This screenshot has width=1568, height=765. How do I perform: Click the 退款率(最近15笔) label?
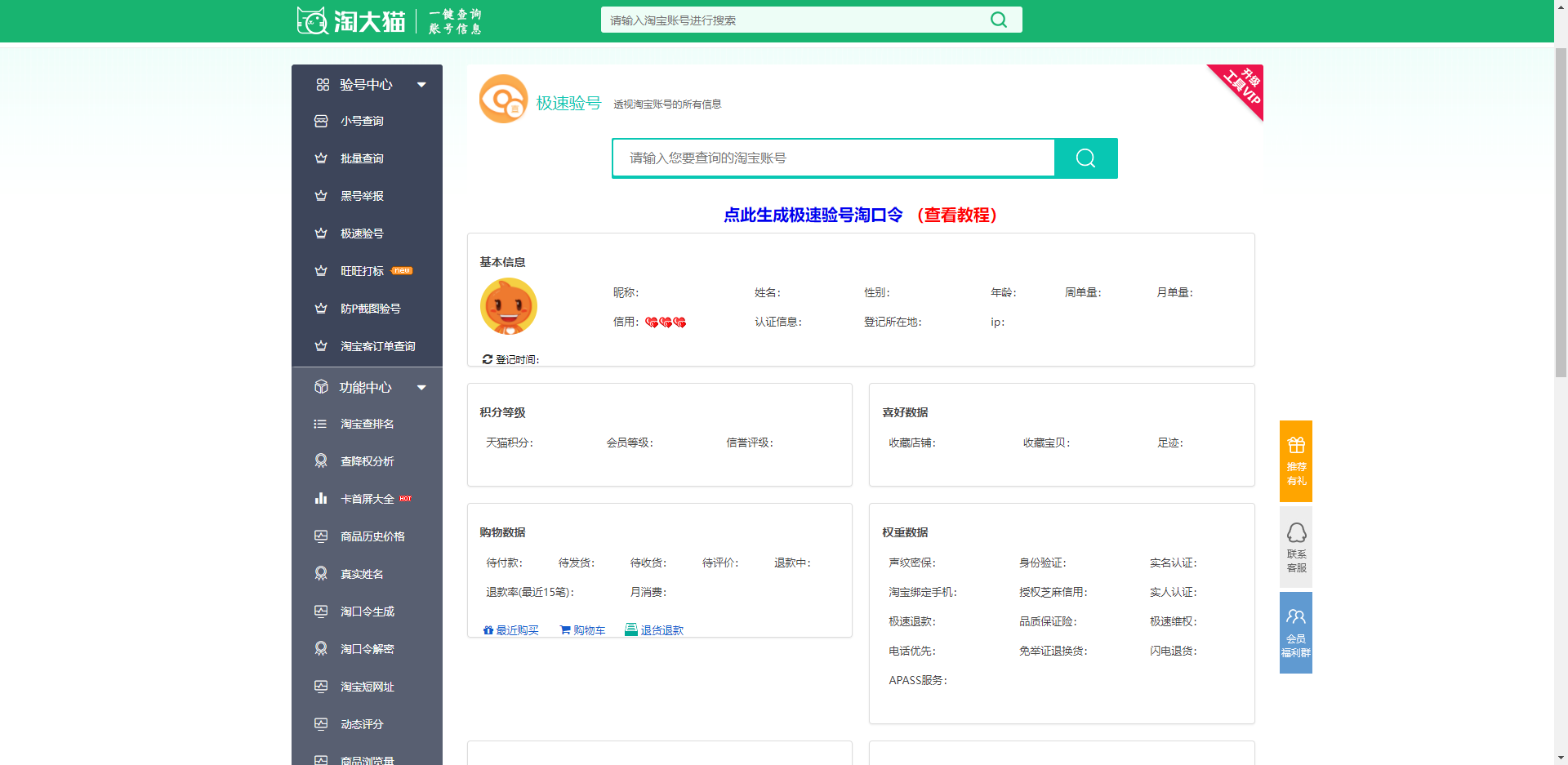529,592
